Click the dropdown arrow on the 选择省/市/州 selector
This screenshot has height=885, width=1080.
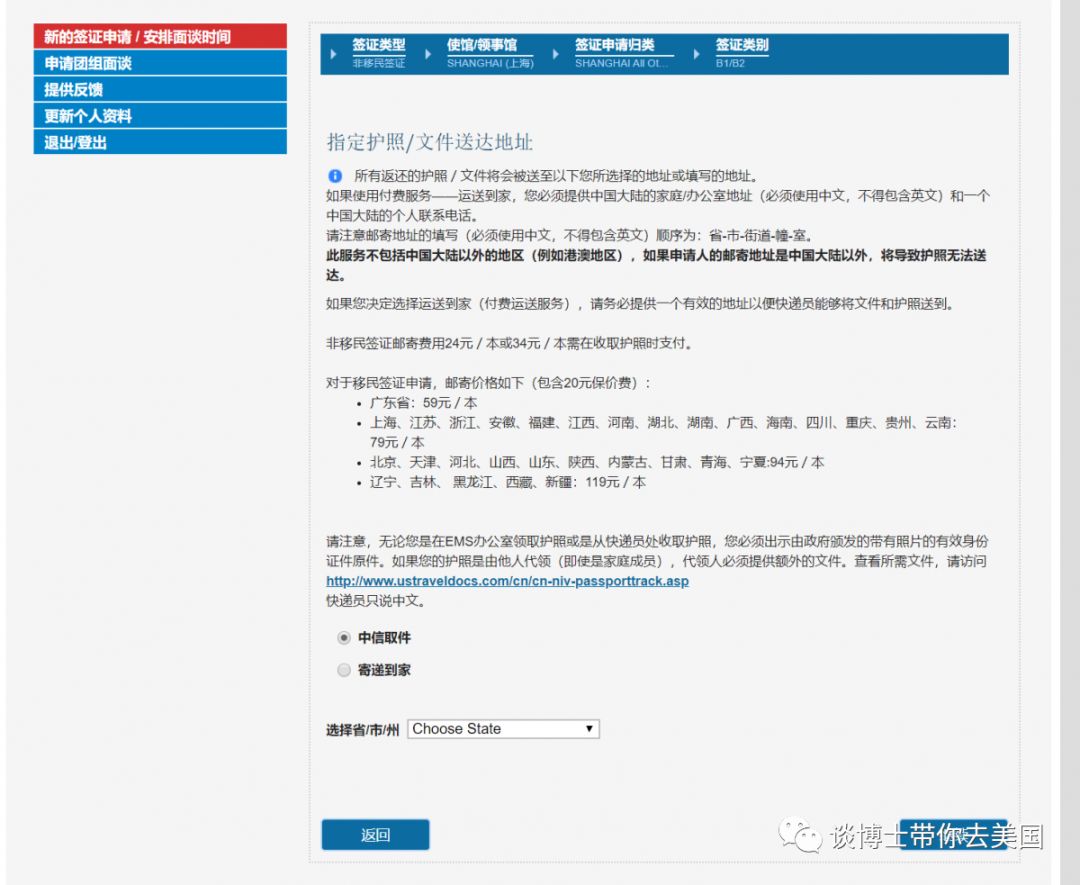point(588,729)
